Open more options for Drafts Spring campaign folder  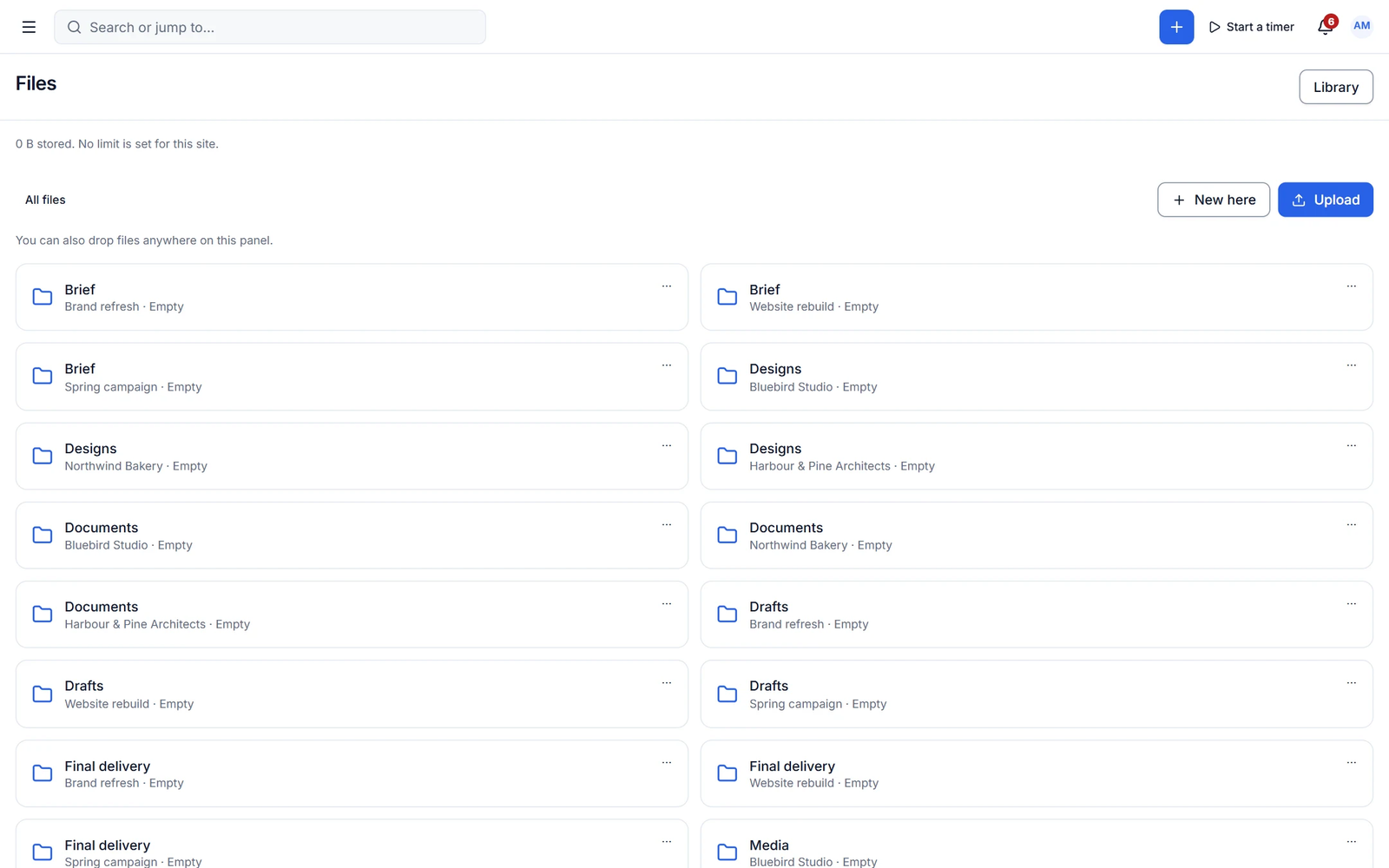pos(1352,683)
